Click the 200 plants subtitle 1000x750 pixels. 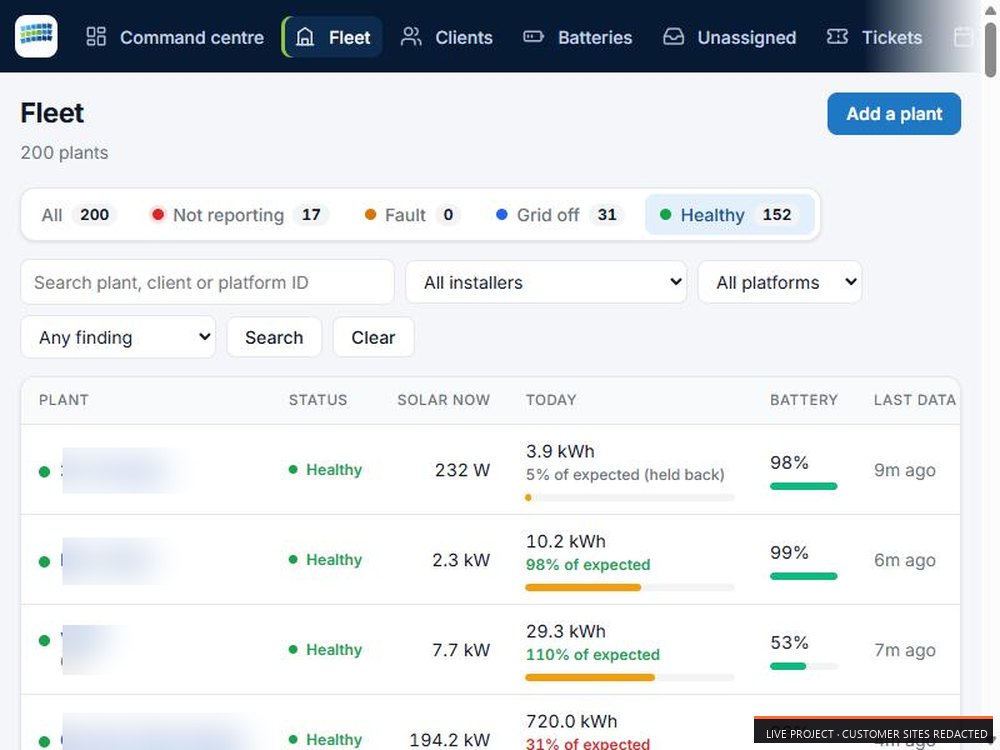click(64, 152)
